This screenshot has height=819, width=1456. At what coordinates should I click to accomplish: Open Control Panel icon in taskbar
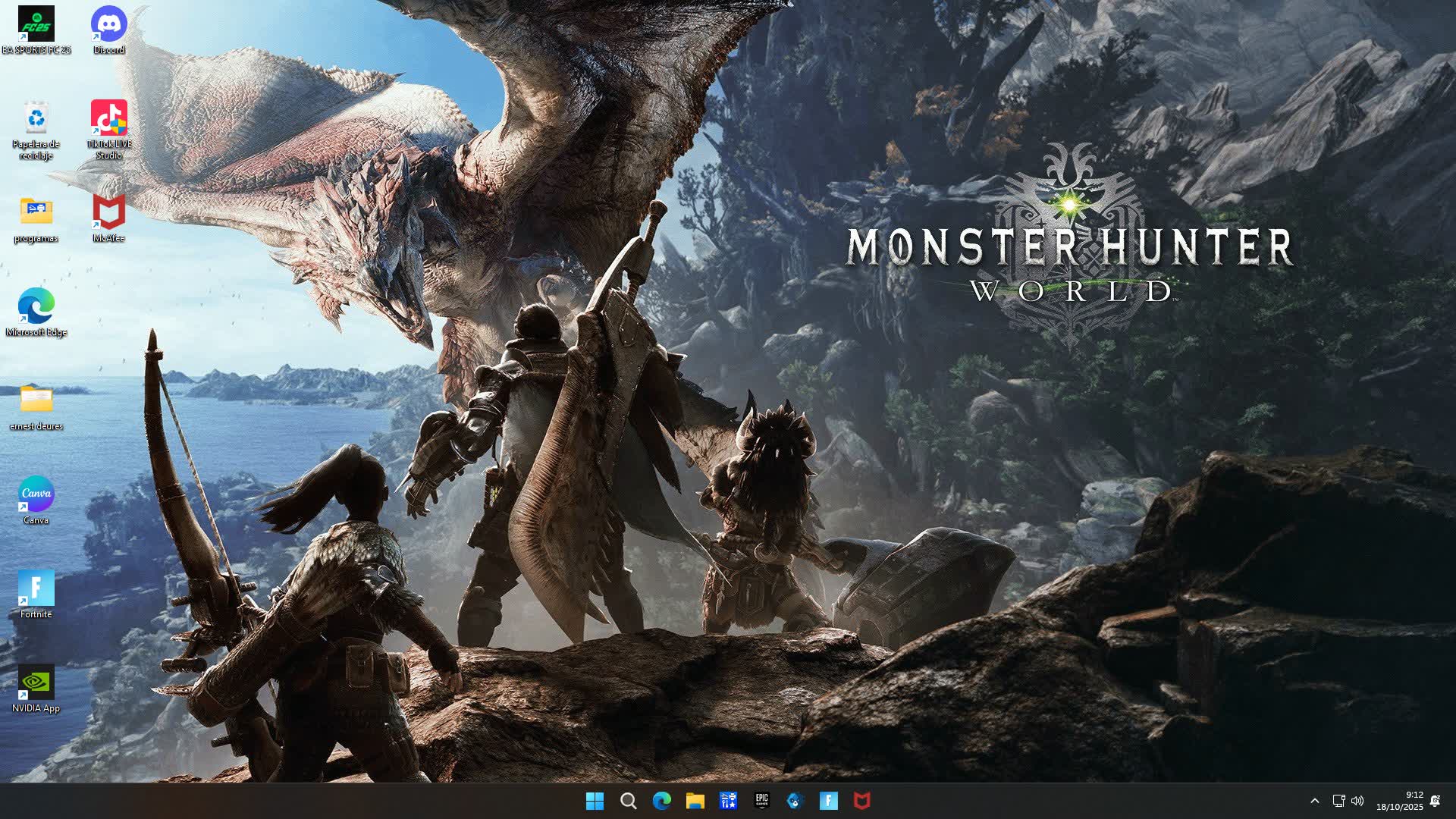click(729, 801)
